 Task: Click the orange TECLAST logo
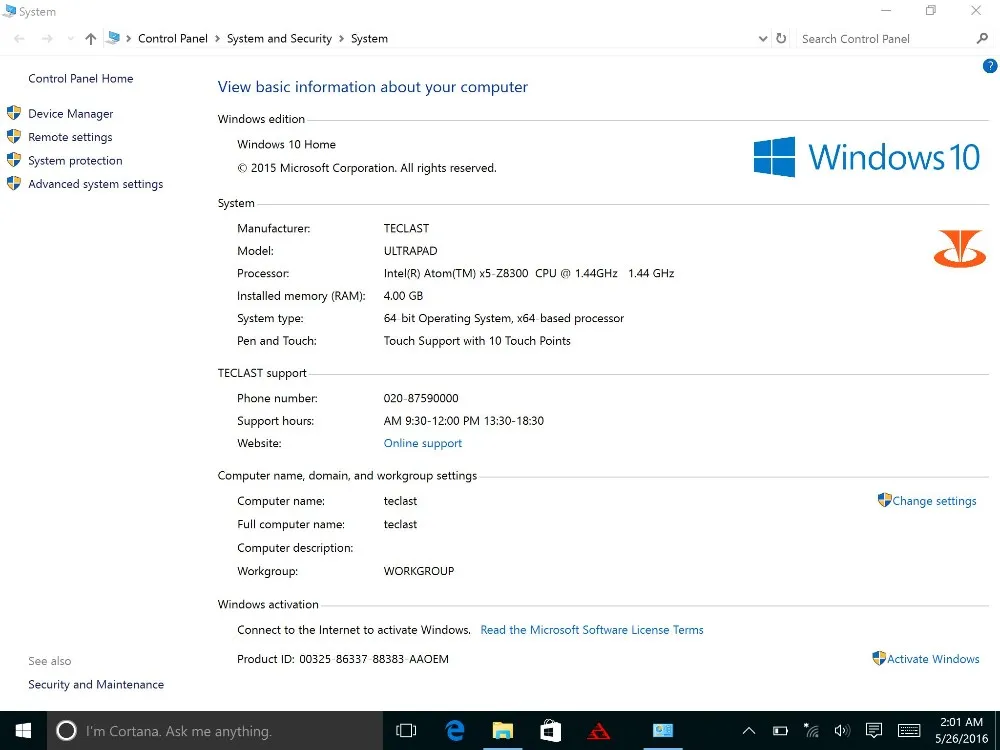(960, 248)
